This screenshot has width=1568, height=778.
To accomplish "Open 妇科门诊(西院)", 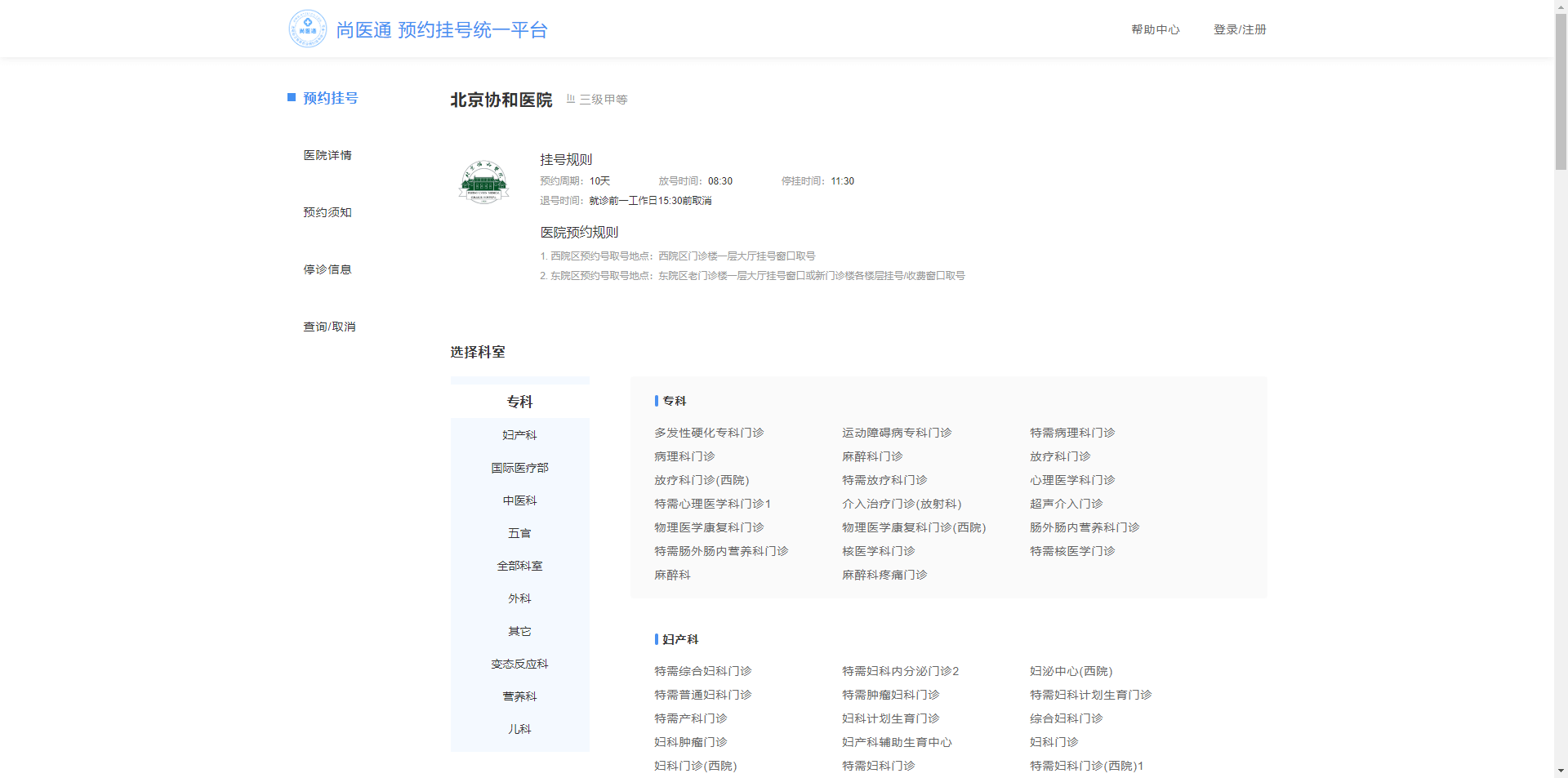I will [x=696, y=766].
